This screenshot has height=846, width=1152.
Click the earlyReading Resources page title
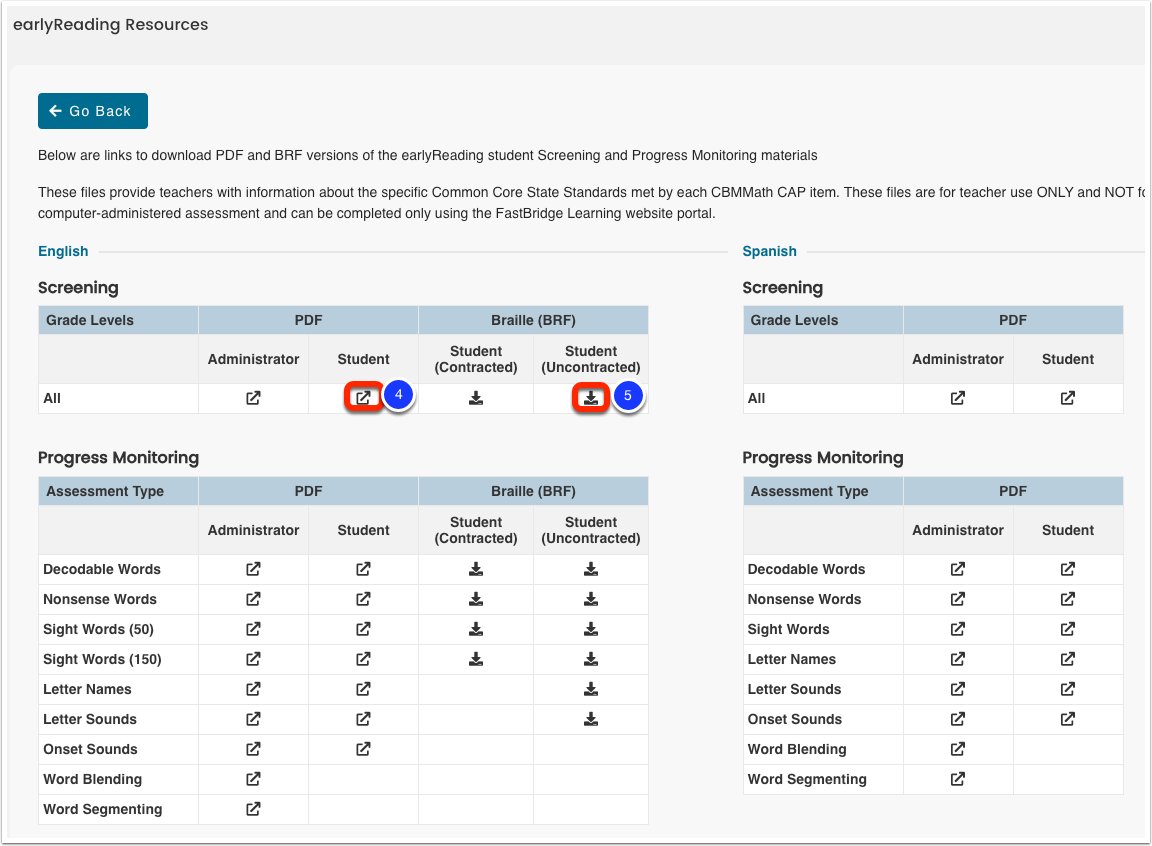point(111,25)
